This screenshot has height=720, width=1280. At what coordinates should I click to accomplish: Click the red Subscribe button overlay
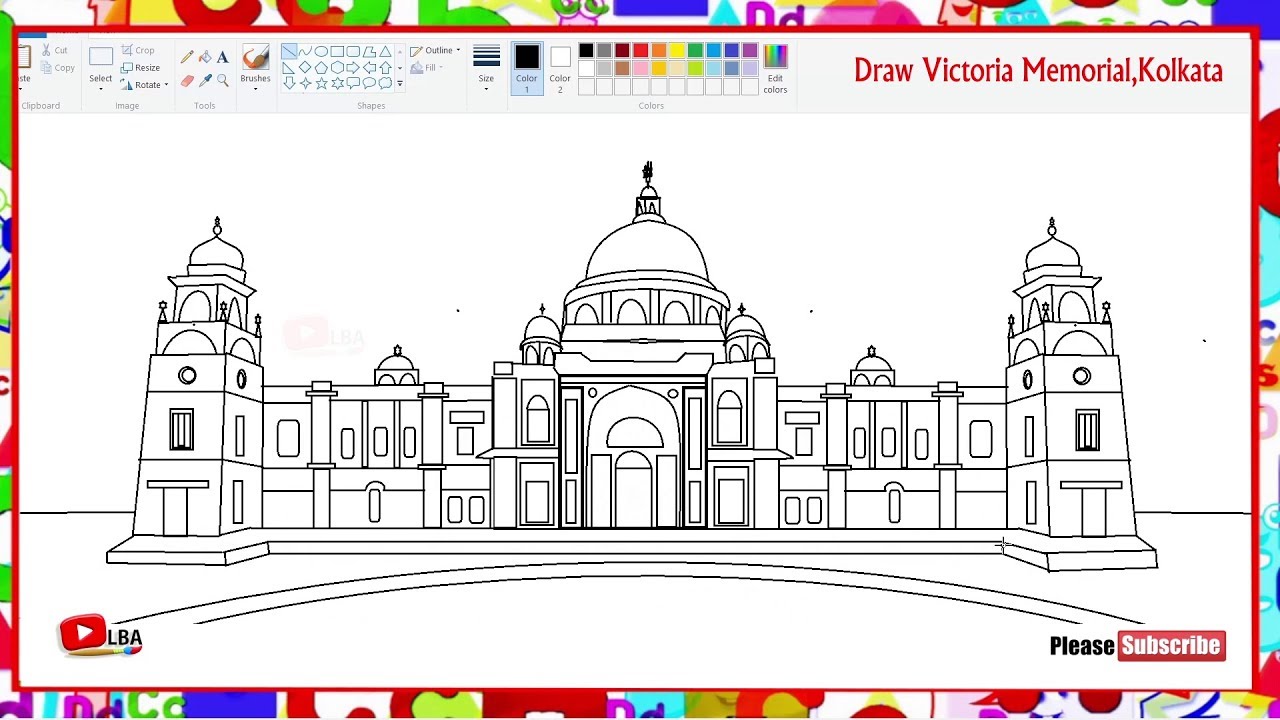pyautogui.click(x=1171, y=646)
